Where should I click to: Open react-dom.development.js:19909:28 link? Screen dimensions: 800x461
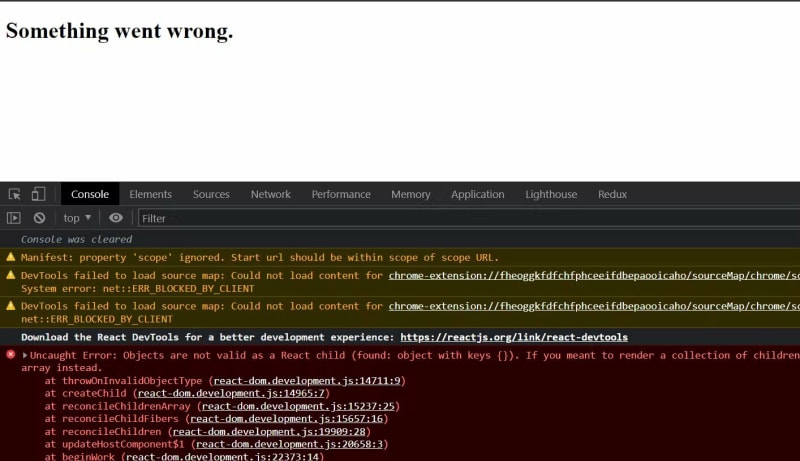tap(269, 431)
